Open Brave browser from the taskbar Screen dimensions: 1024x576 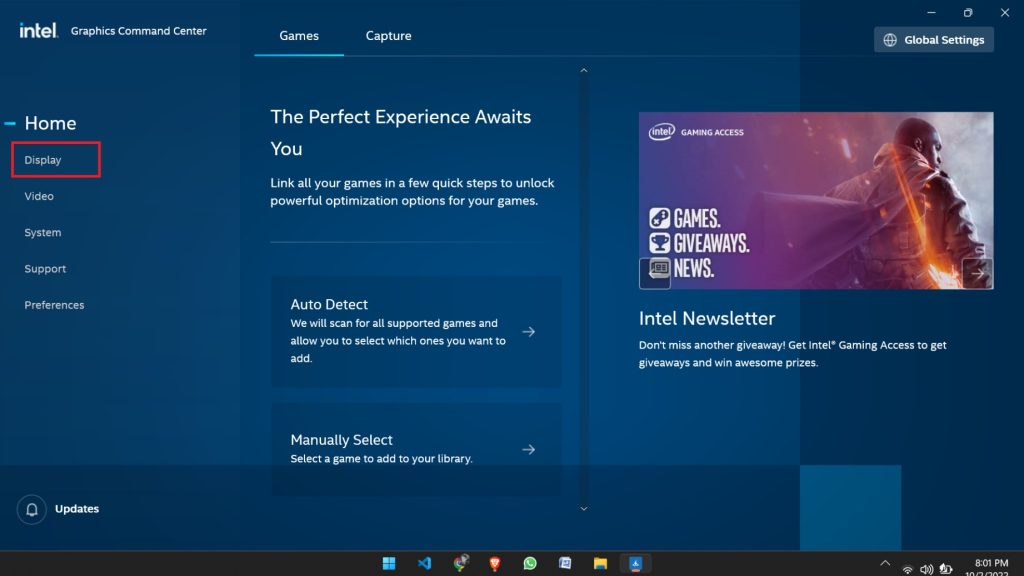(495, 564)
